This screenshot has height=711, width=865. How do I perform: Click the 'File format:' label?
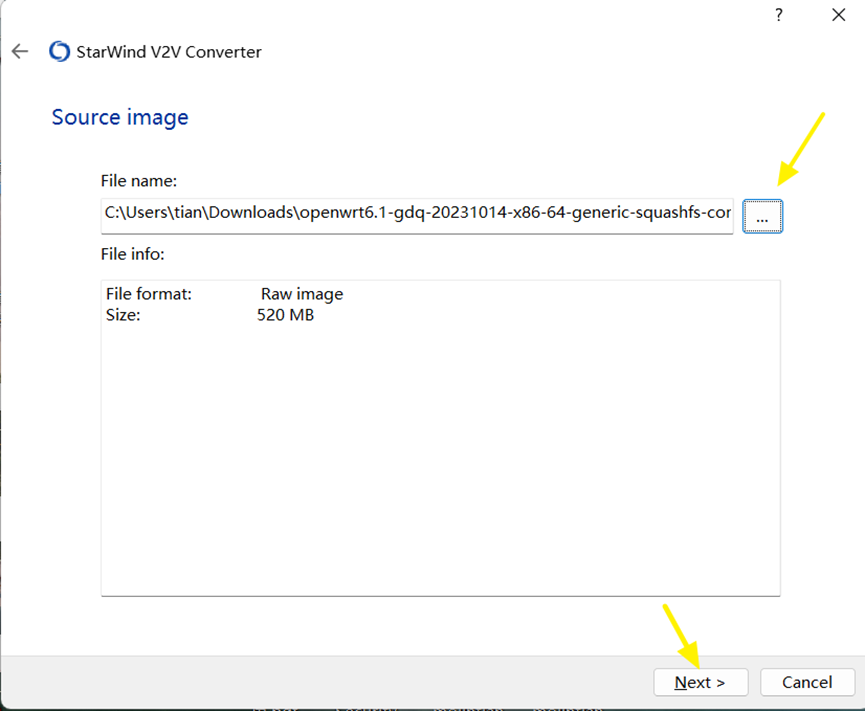[x=149, y=294]
